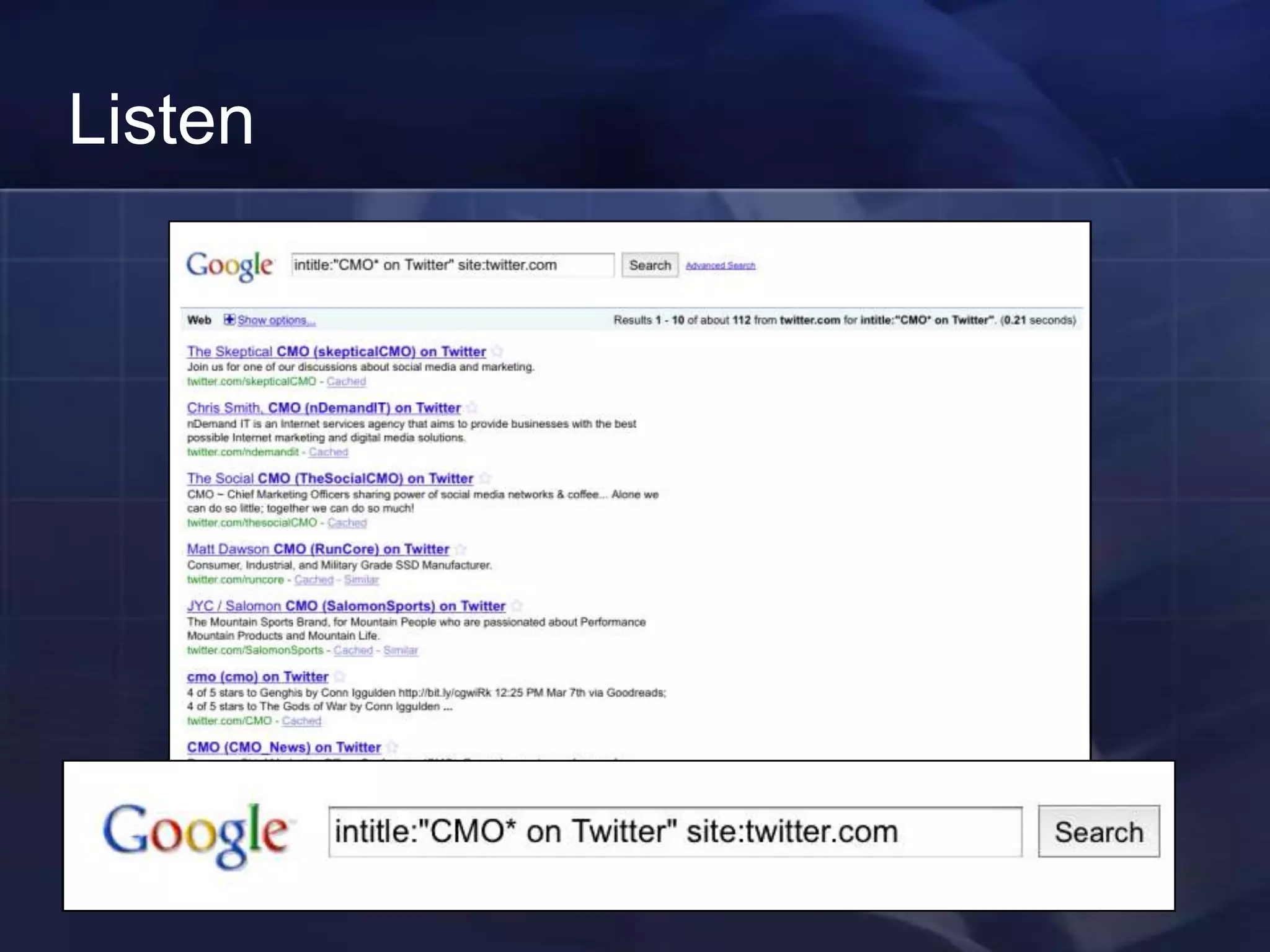The width and height of the screenshot is (1270, 952).
Task: Star the CMO_News on Twitter result
Action: click(x=393, y=747)
